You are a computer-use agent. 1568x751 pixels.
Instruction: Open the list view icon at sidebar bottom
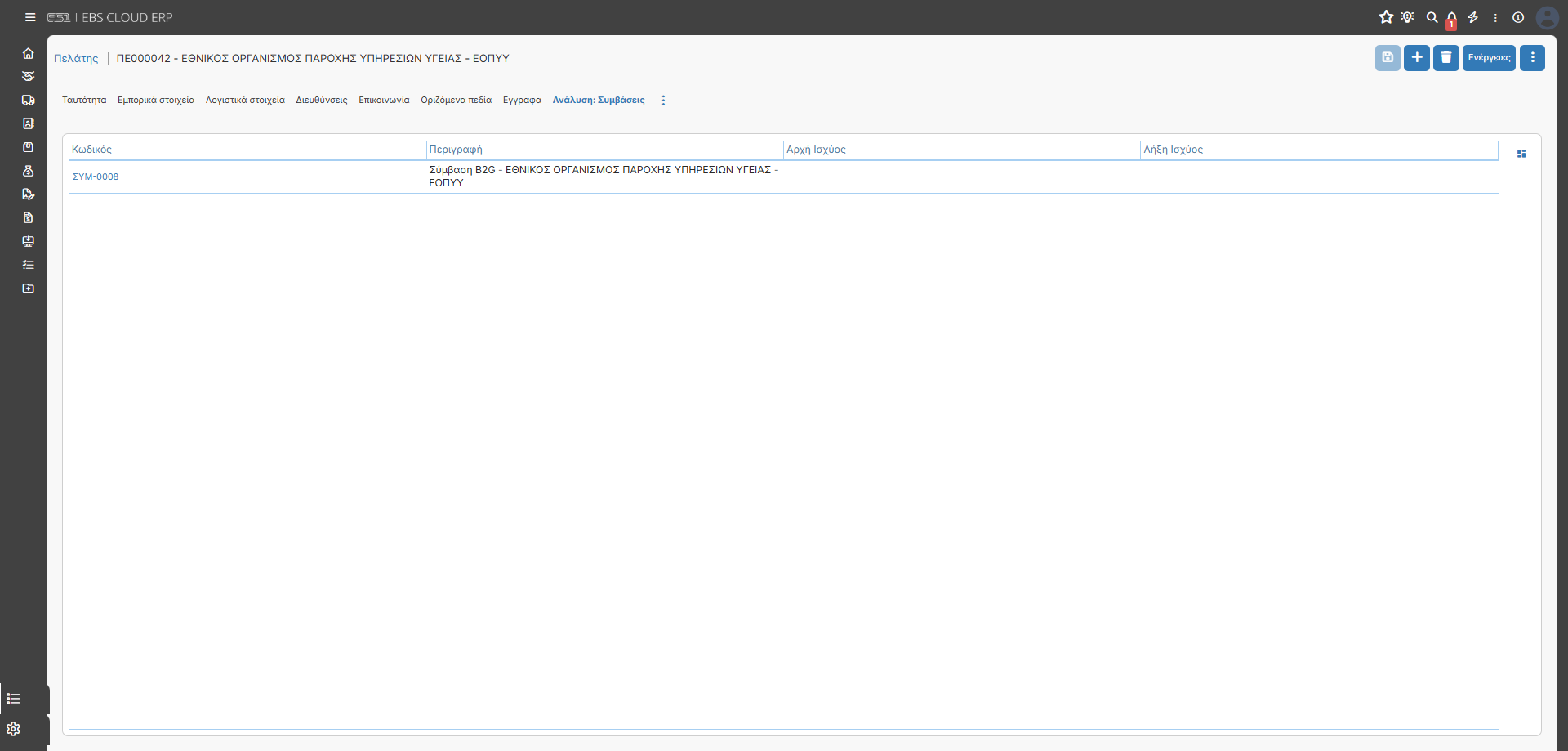[13, 699]
